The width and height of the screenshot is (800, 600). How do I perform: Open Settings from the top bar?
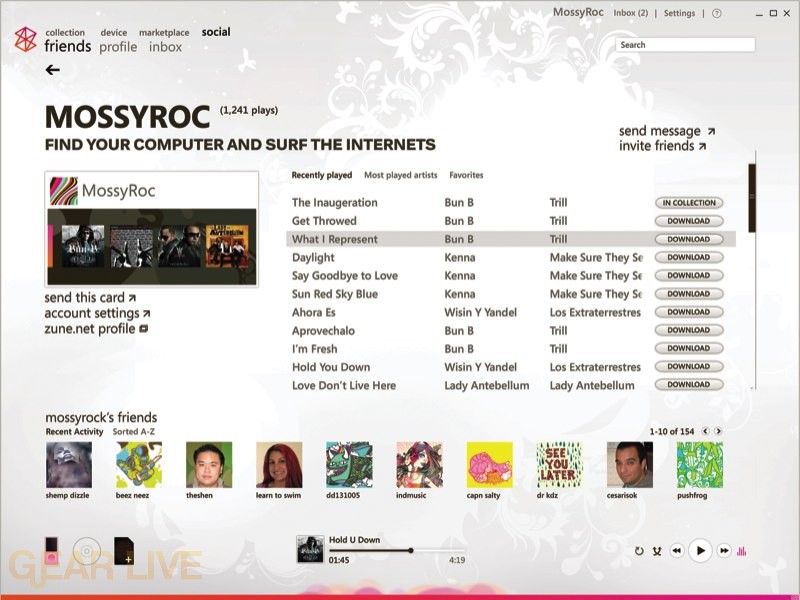coord(679,13)
